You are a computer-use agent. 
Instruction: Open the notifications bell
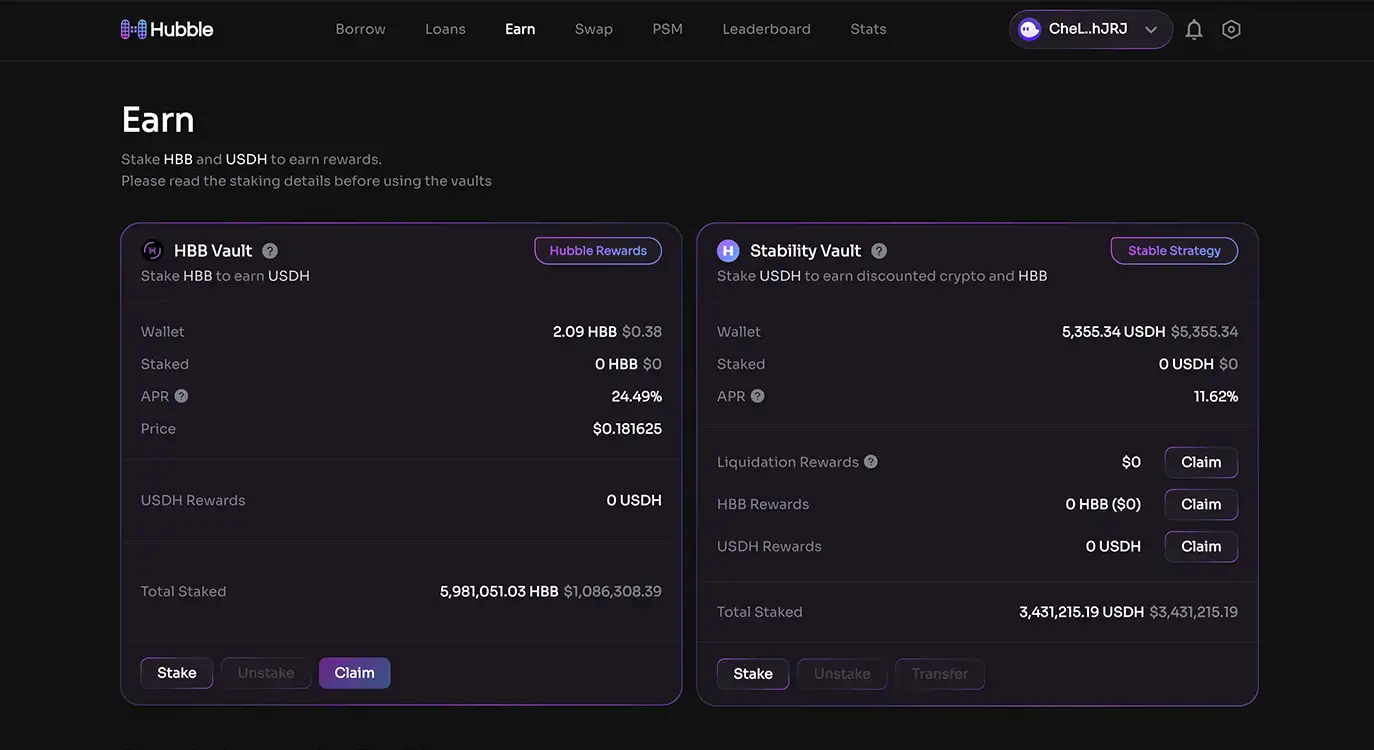tap(1194, 30)
